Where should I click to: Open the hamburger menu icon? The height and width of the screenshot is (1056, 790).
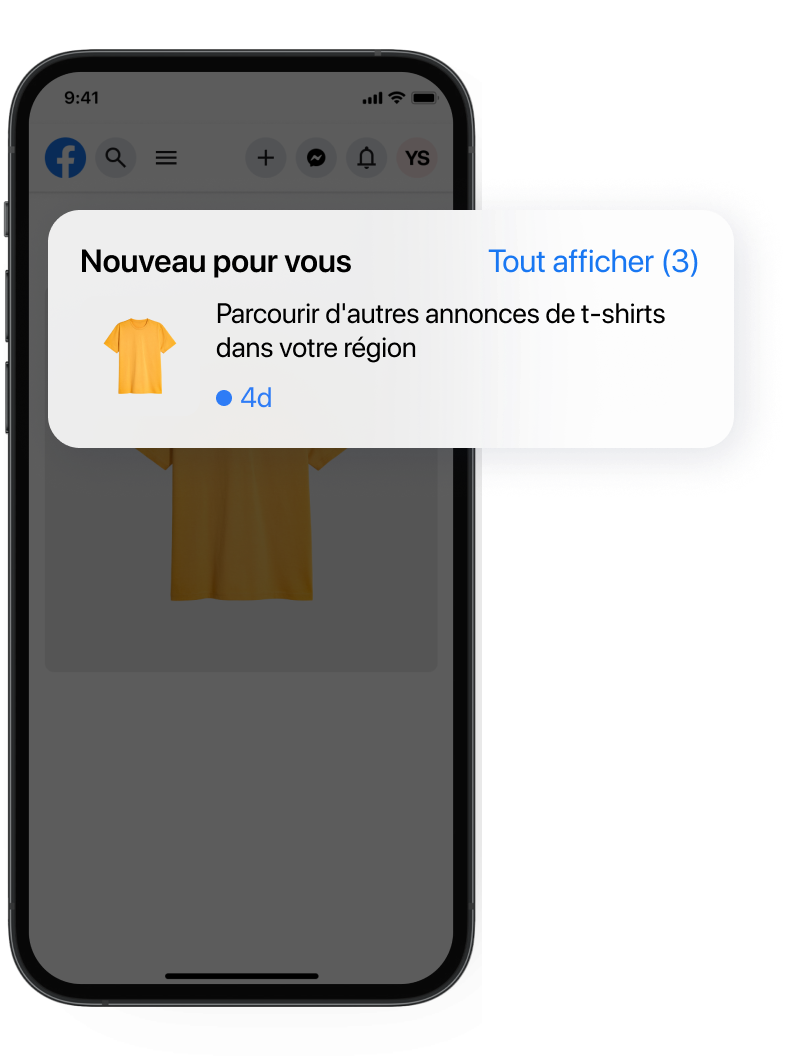tap(166, 158)
